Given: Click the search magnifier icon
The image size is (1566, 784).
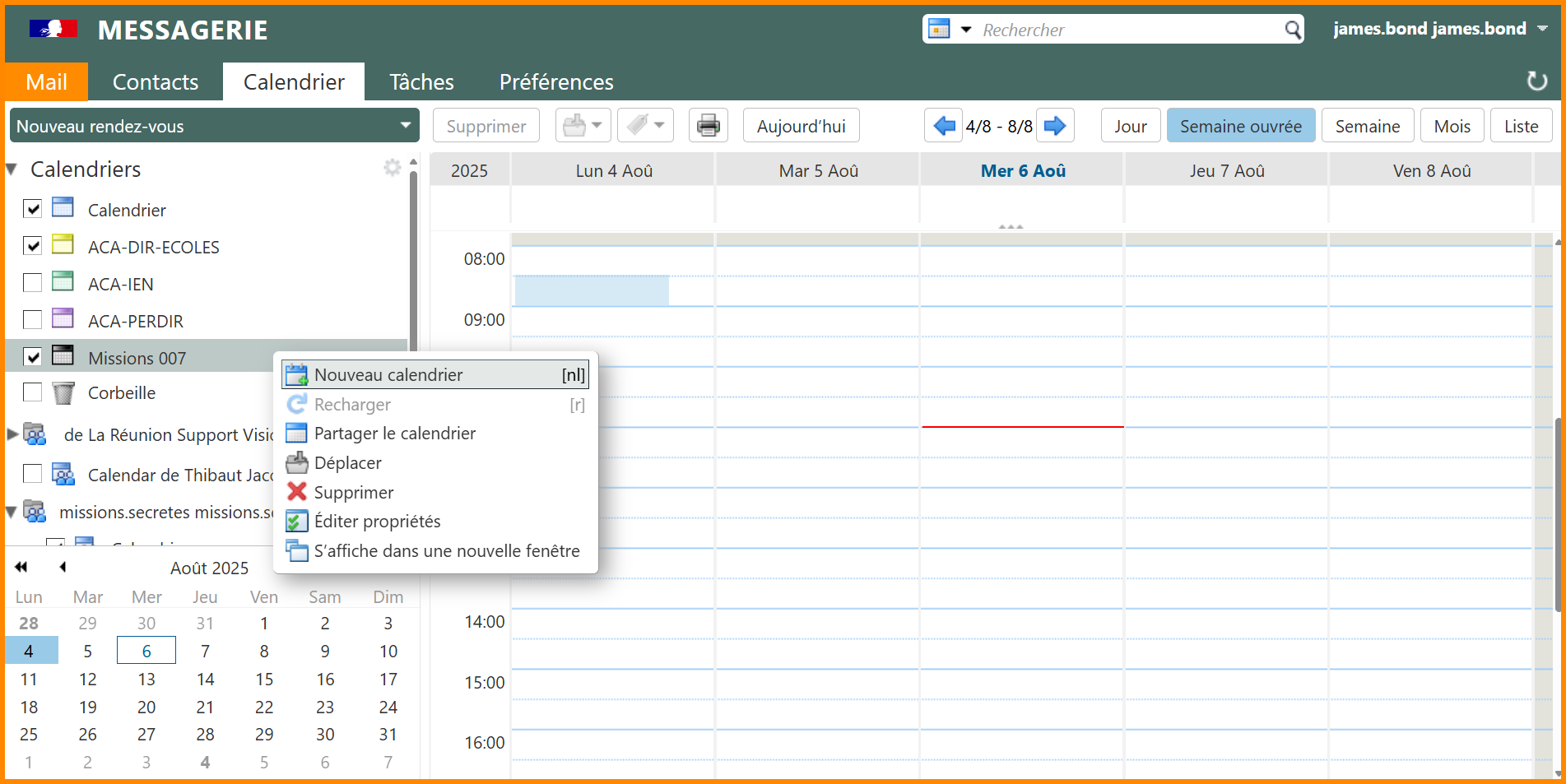Looking at the screenshot, I should (1293, 30).
